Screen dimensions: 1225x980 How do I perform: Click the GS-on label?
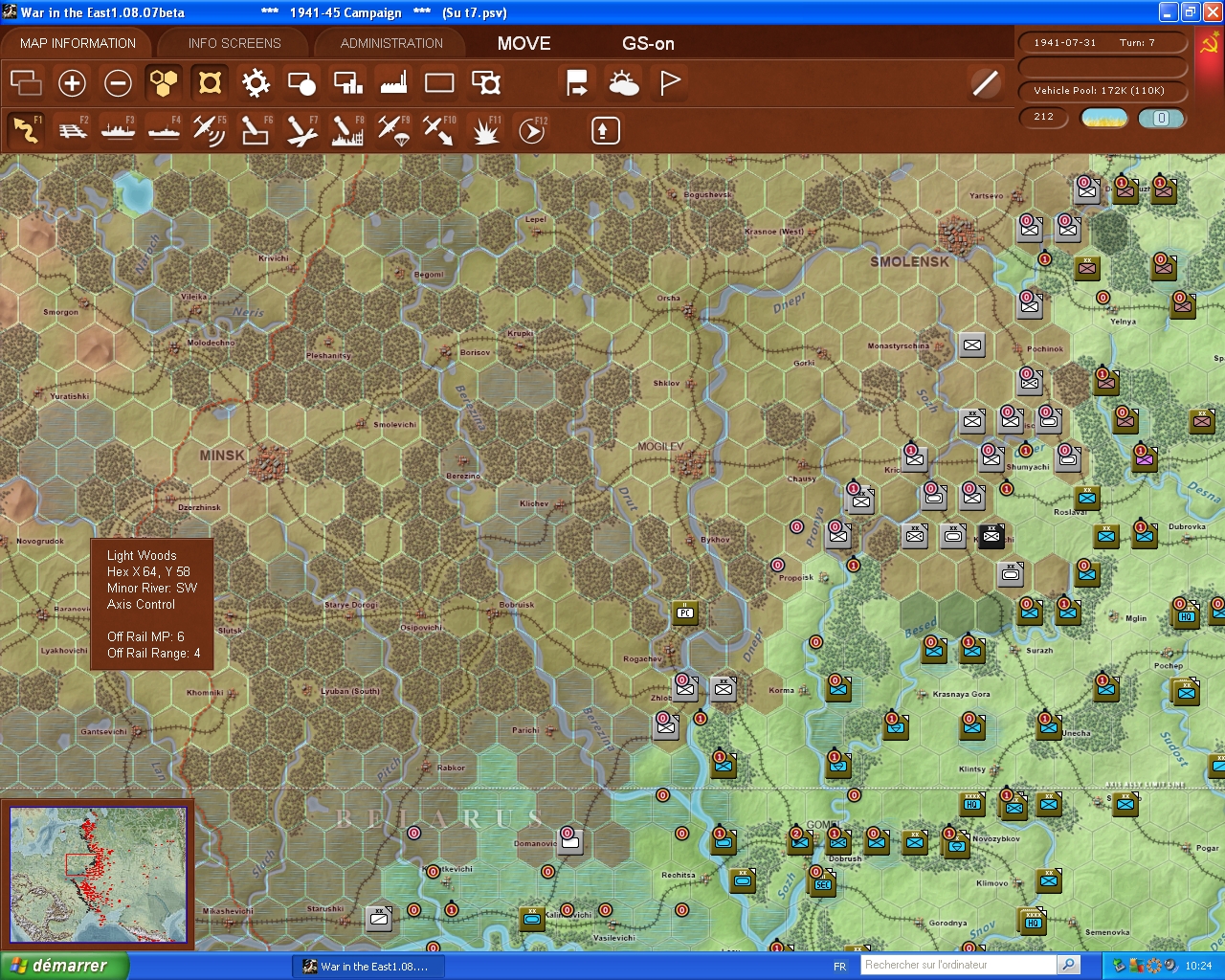point(648,43)
